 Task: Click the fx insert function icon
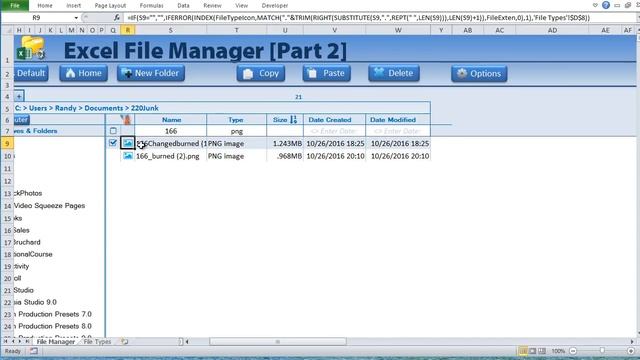[x=117, y=18]
